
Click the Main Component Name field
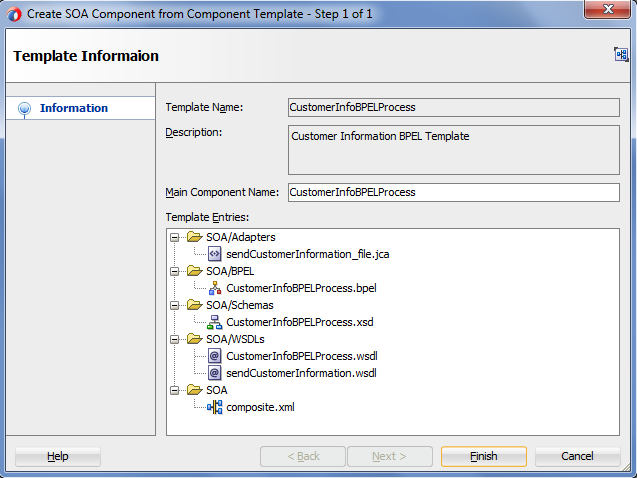pos(454,192)
